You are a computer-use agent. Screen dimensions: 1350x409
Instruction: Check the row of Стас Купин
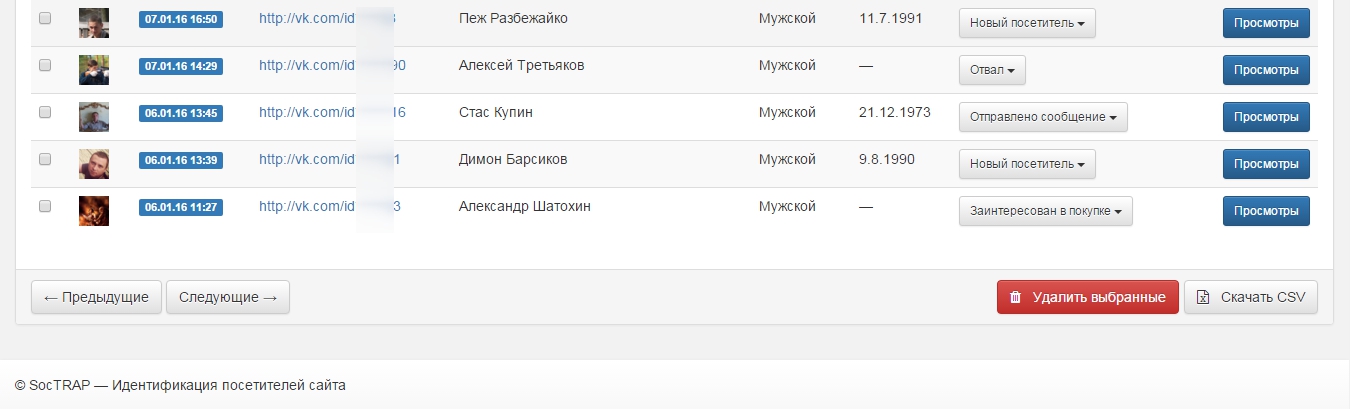(45, 113)
